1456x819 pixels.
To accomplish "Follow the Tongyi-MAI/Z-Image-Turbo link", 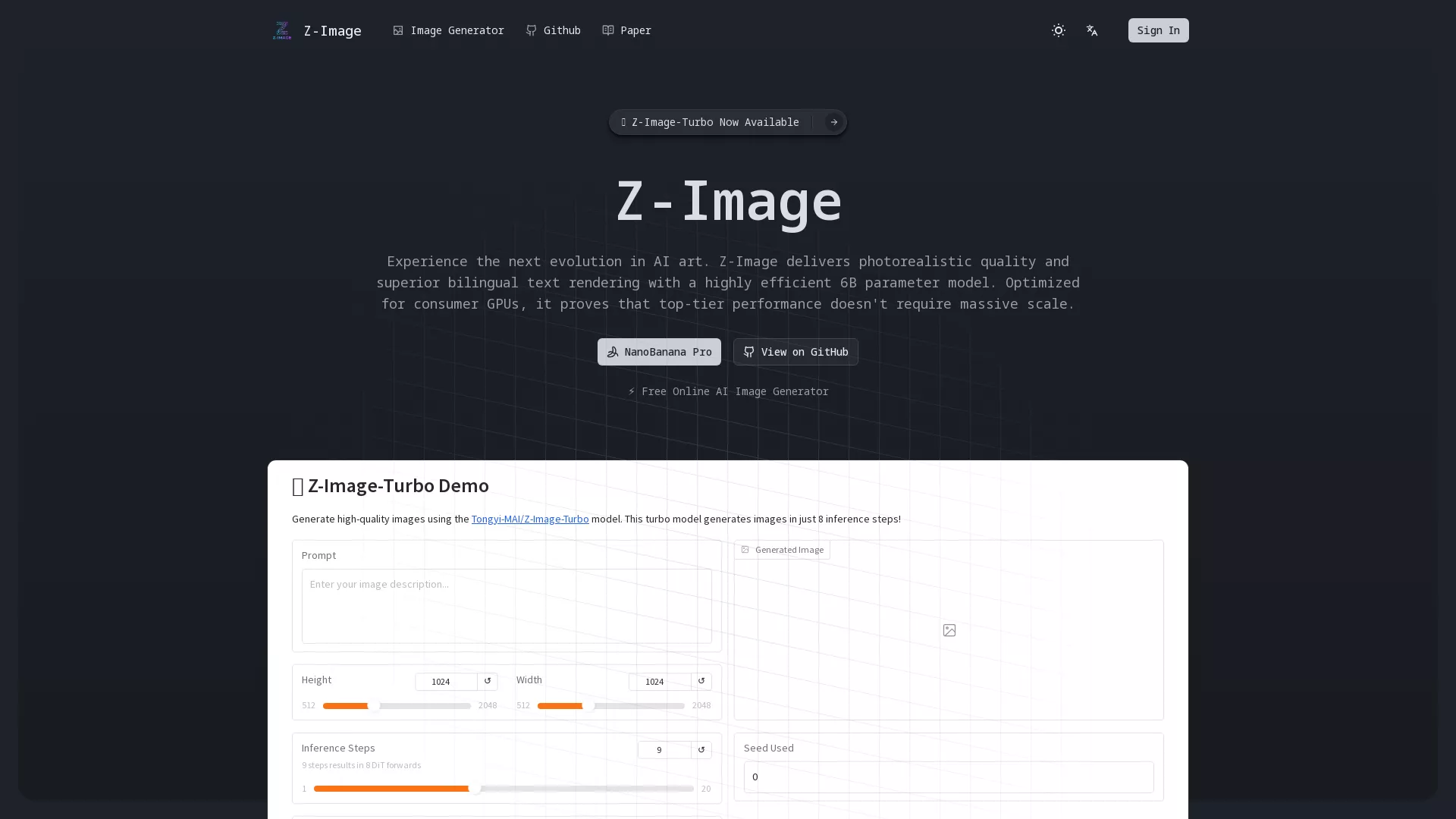I will pos(529,519).
